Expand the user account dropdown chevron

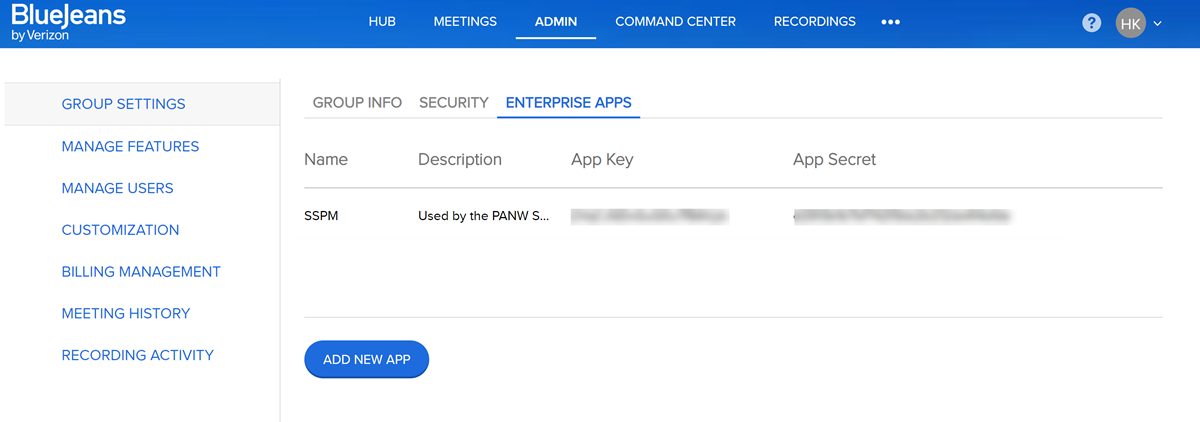click(1158, 23)
